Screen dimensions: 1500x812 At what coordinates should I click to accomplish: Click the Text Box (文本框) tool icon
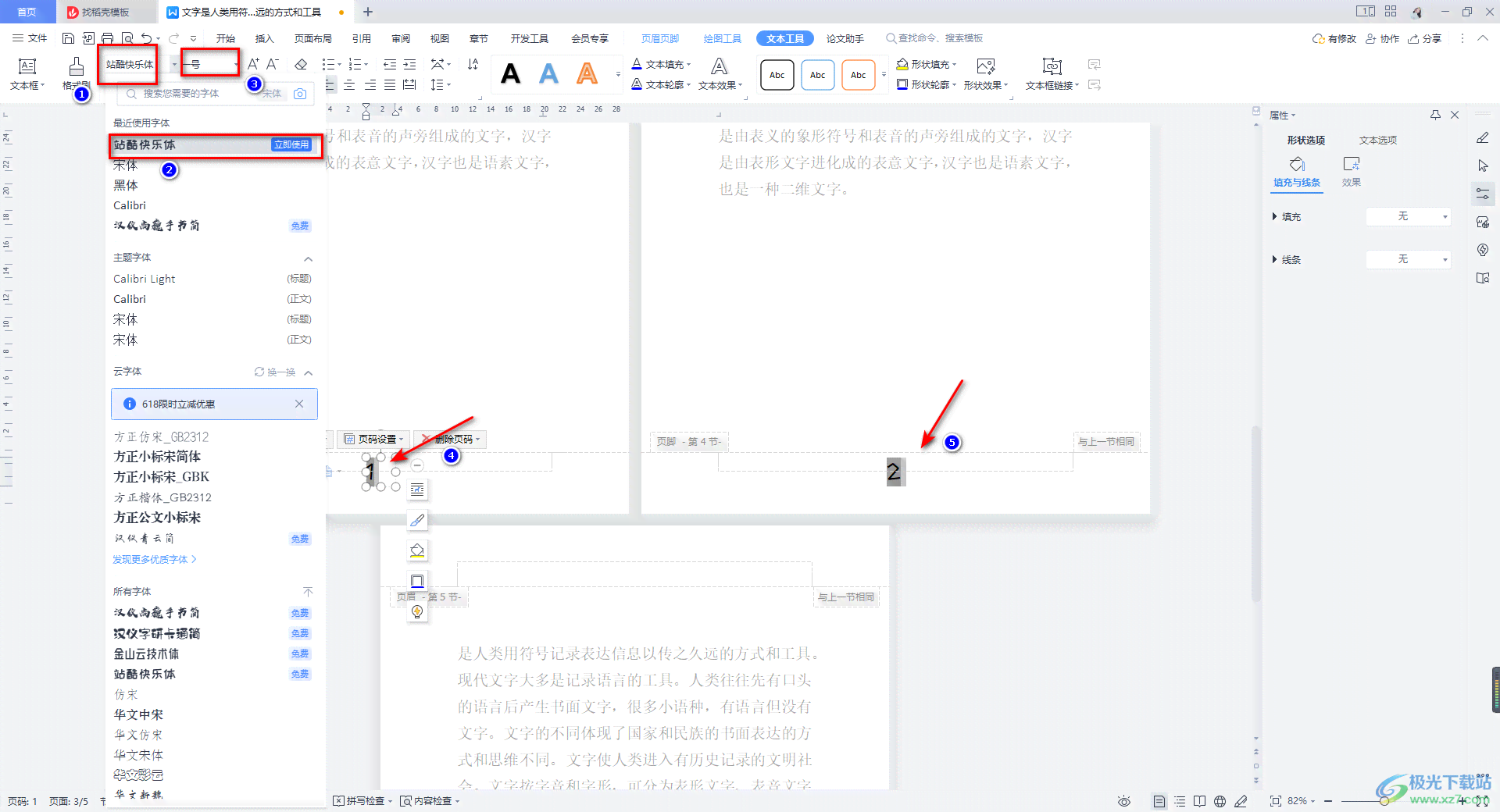27,66
